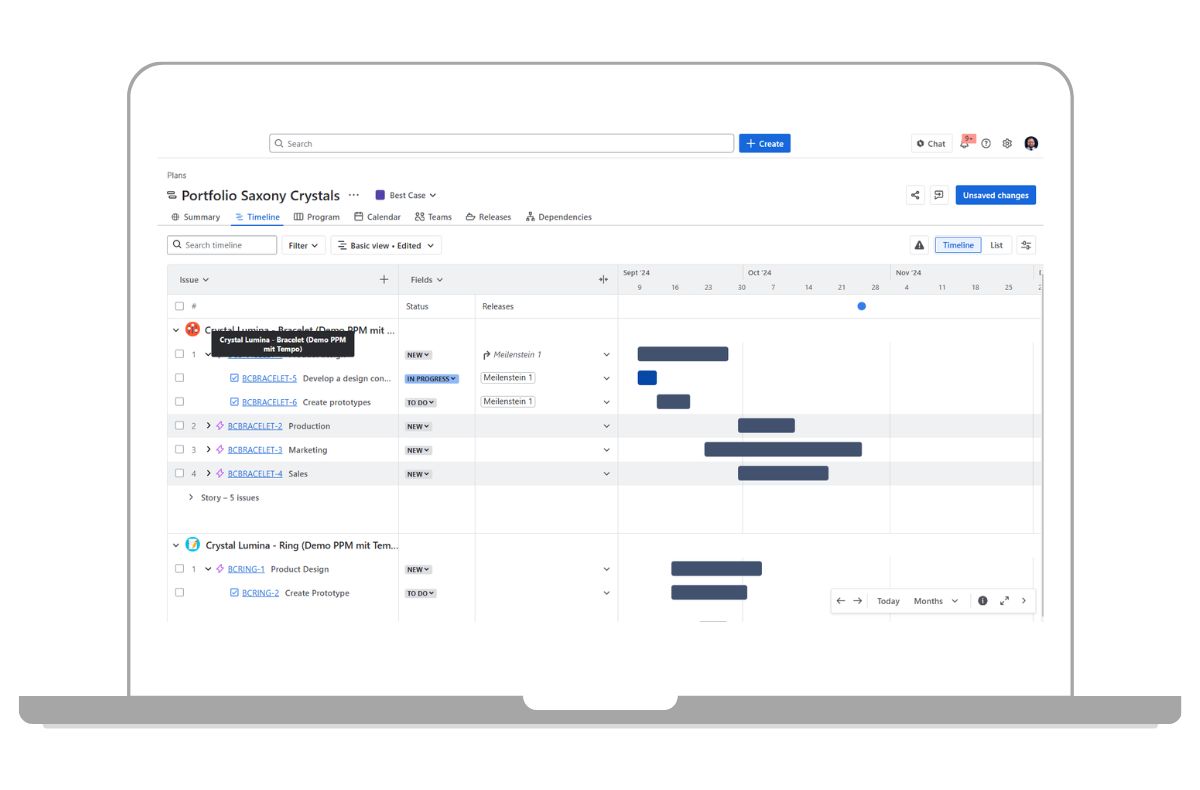The image size is (1200, 790).
Task: Check the box for BCBRACELET-6 row
Action: (x=180, y=402)
